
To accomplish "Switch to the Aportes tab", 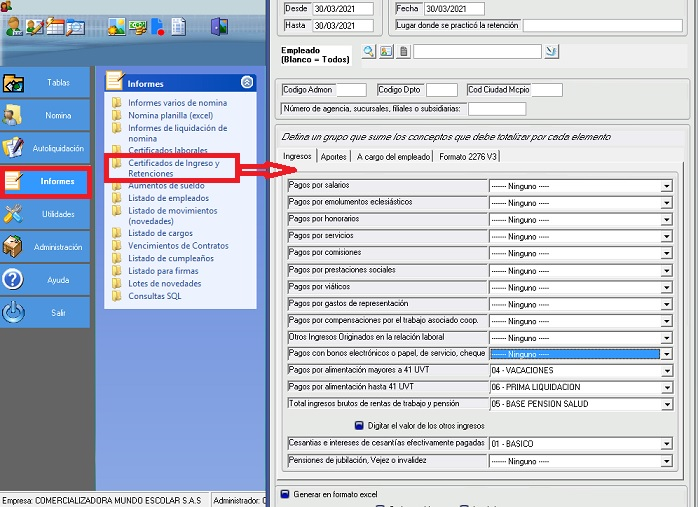I will pos(333,156).
